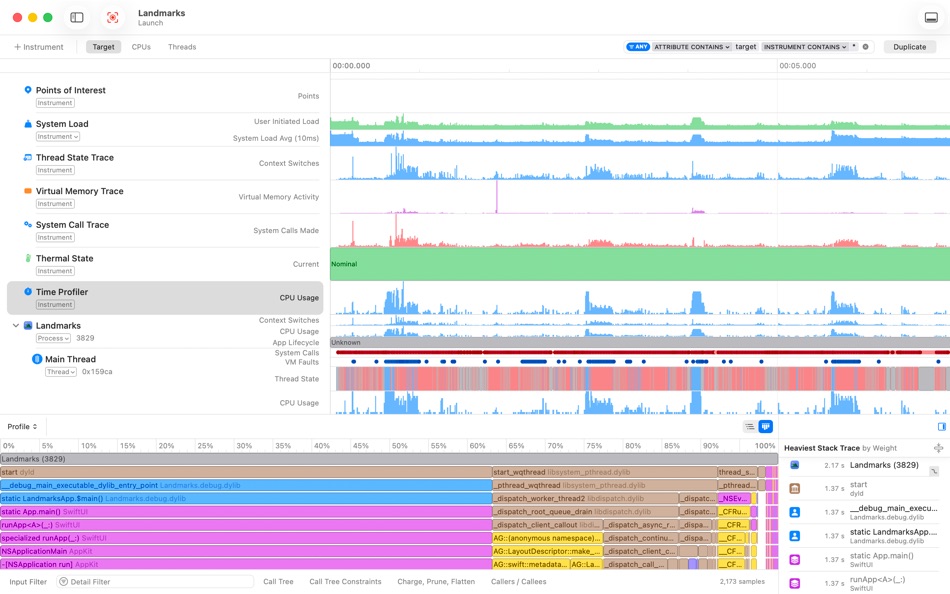Click the Nominal thermal state bar
The height and width of the screenshot is (594, 950).
click(640, 264)
